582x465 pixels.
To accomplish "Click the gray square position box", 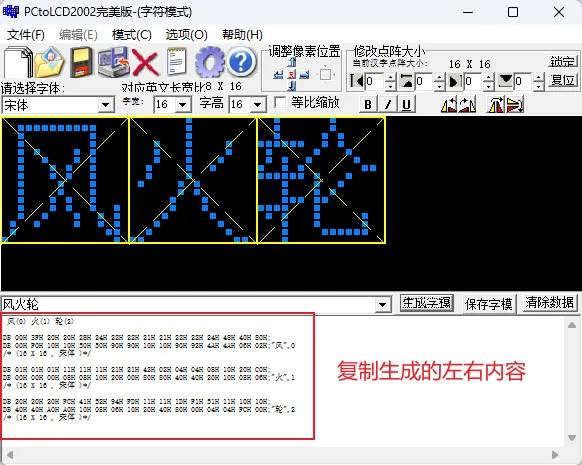I will [326, 75].
